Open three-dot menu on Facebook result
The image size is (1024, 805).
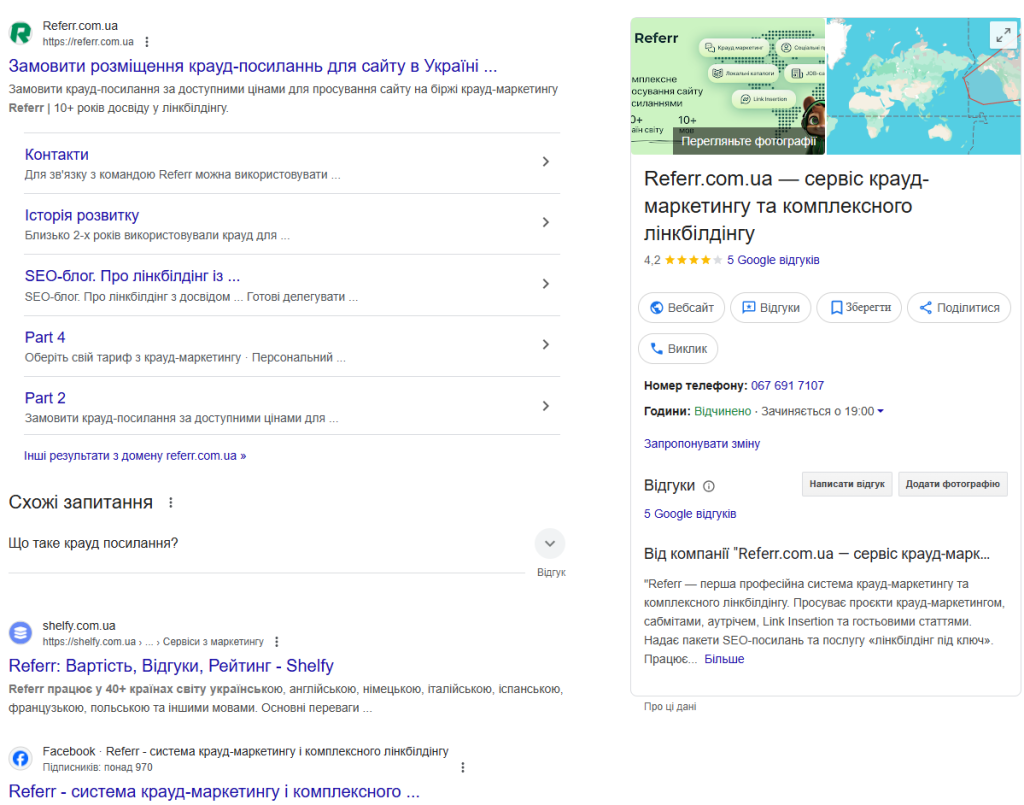pyautogui.click(x=462, y=767)
